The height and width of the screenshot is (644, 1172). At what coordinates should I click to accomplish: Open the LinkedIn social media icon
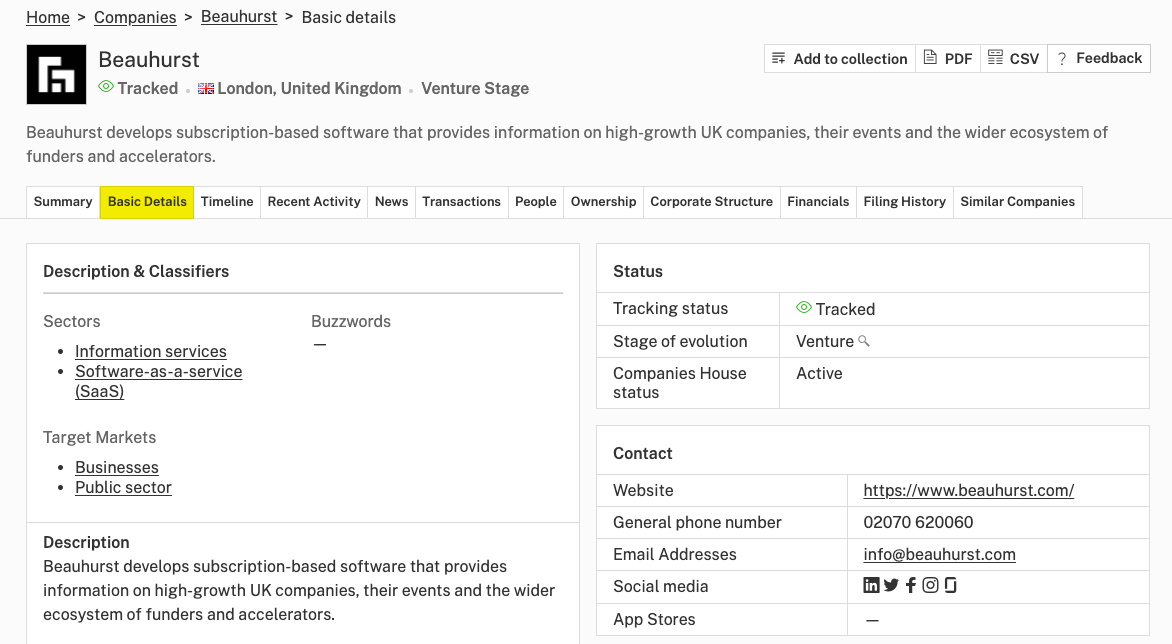coord(871,586)
